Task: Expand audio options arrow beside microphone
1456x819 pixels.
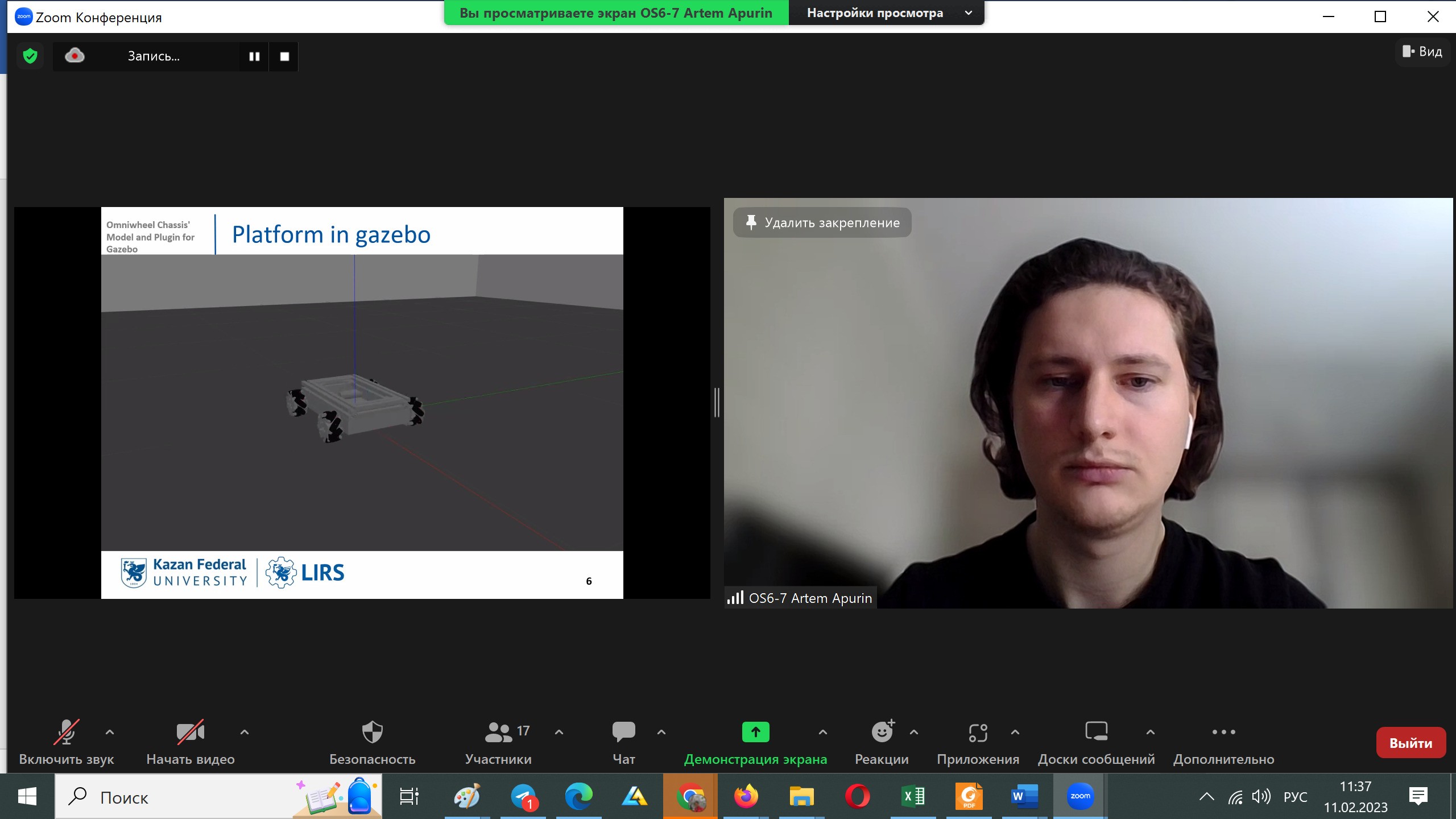Action: pyautogui.click(x=110, y=732)
